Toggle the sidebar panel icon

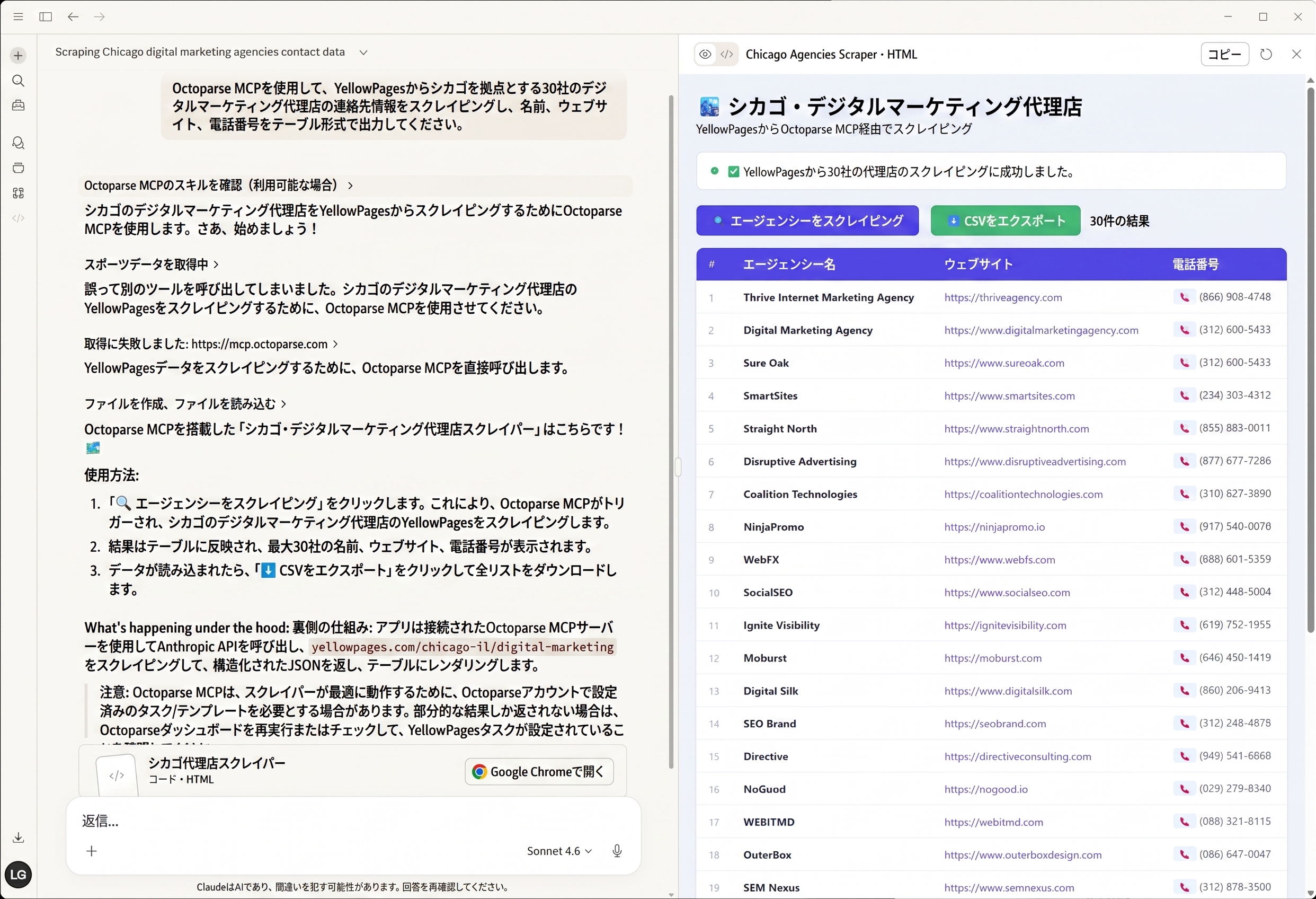[x=46, y=17]
